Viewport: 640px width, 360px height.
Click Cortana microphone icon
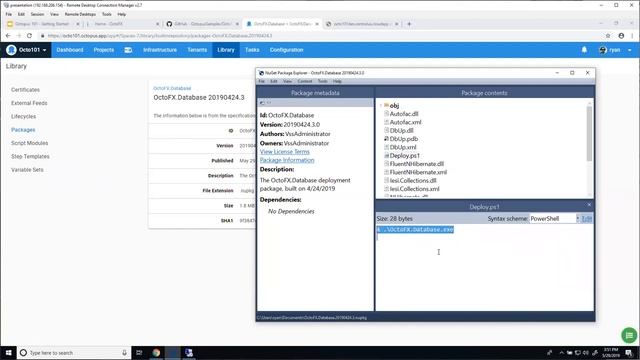point(124,353)
